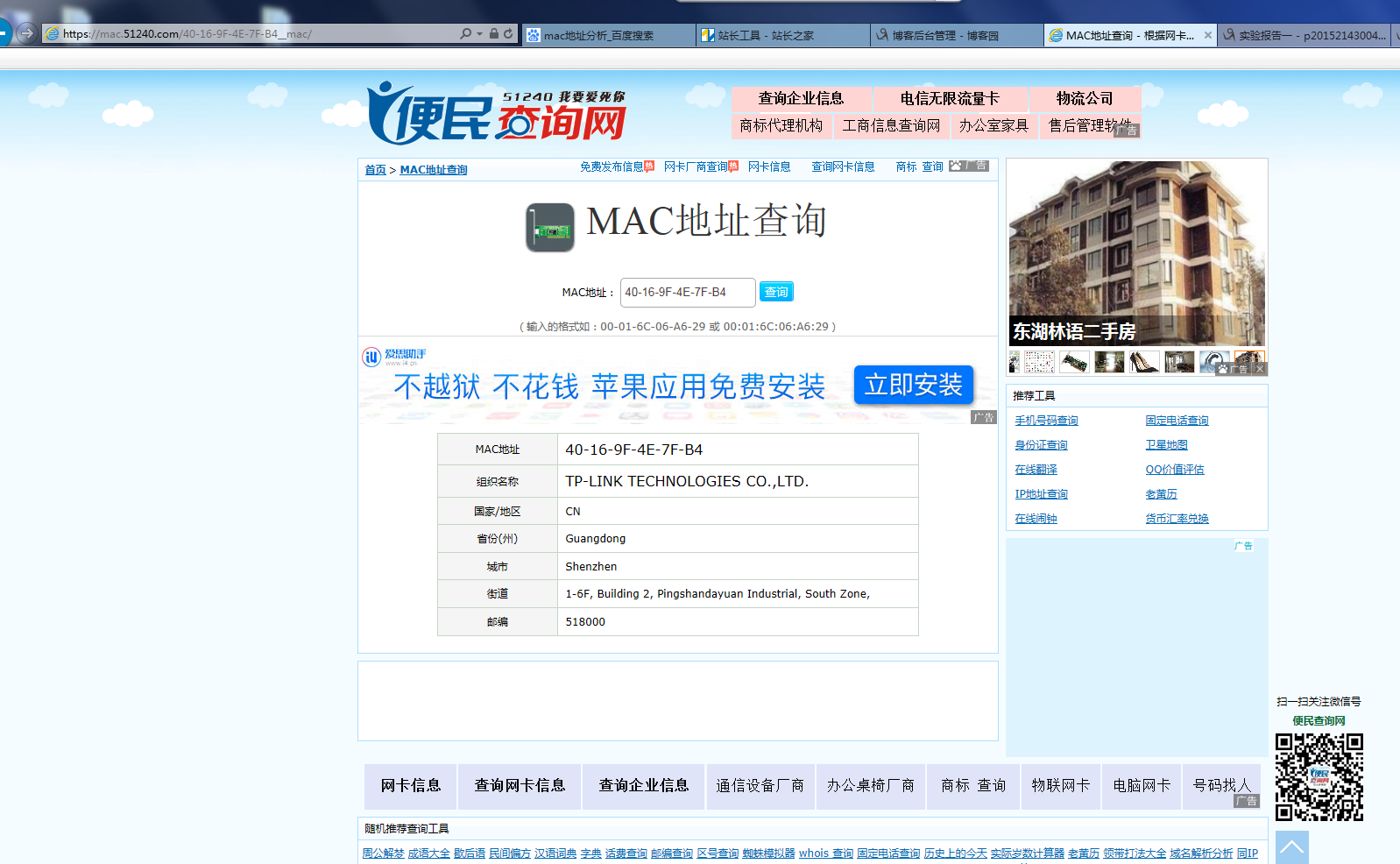Image resolution: width=1400 pixels, height=864 pixels.
Task: Open 在线闹钟 tool link
Action: tap(1036, 519)
